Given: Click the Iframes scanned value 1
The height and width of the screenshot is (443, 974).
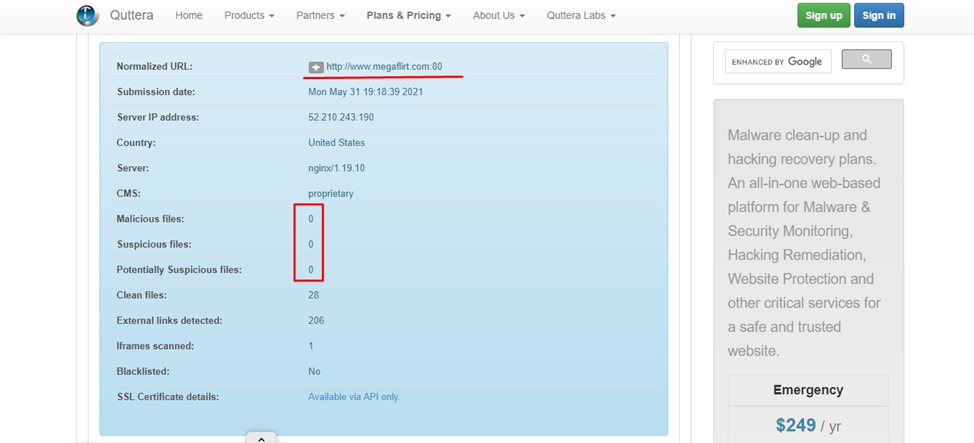Looking at the screenshot, I should tap(311, 346).
